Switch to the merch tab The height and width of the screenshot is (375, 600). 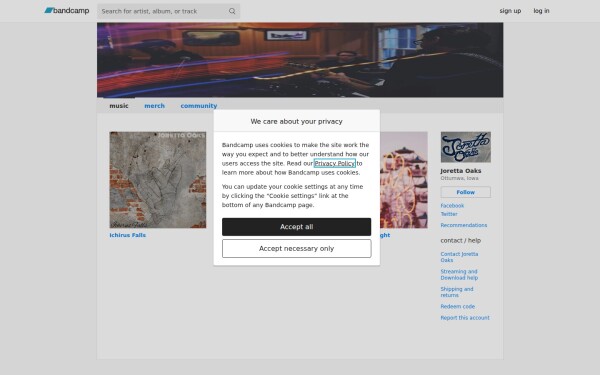pyautogui.click(x=154, y=106)
